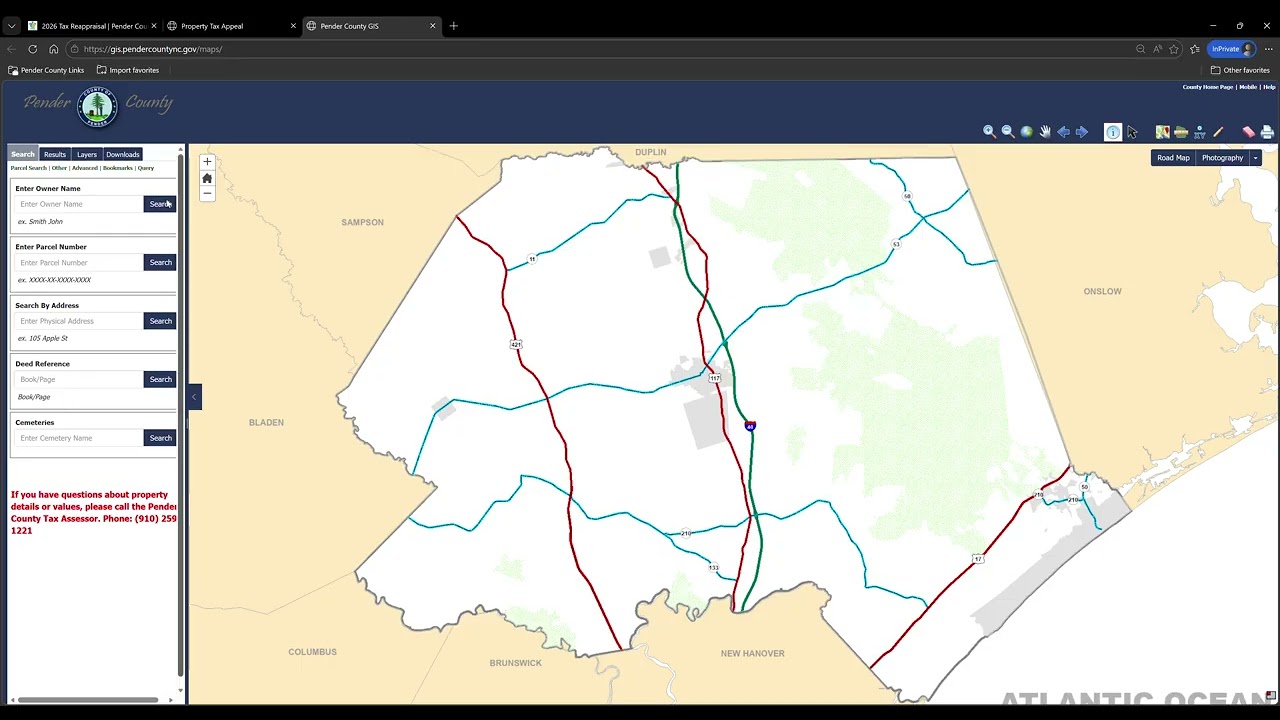
Task: Zoom out with map minus button
Action: click(x=207, y=194)
